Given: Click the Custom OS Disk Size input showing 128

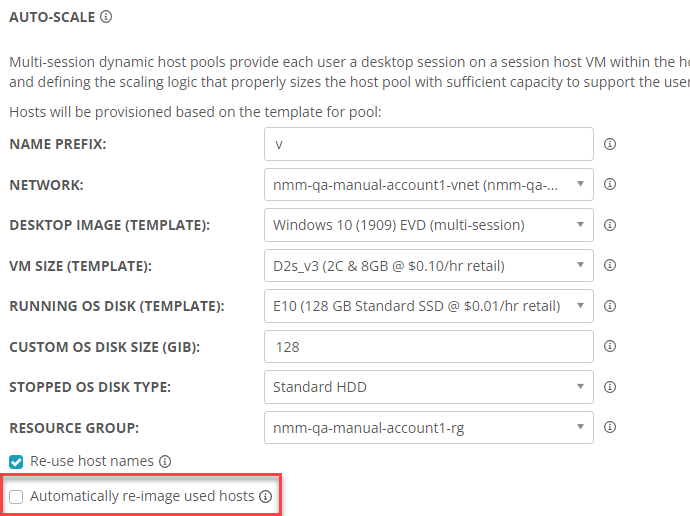Looking at the screenshot, I should [x=429, y=347].
